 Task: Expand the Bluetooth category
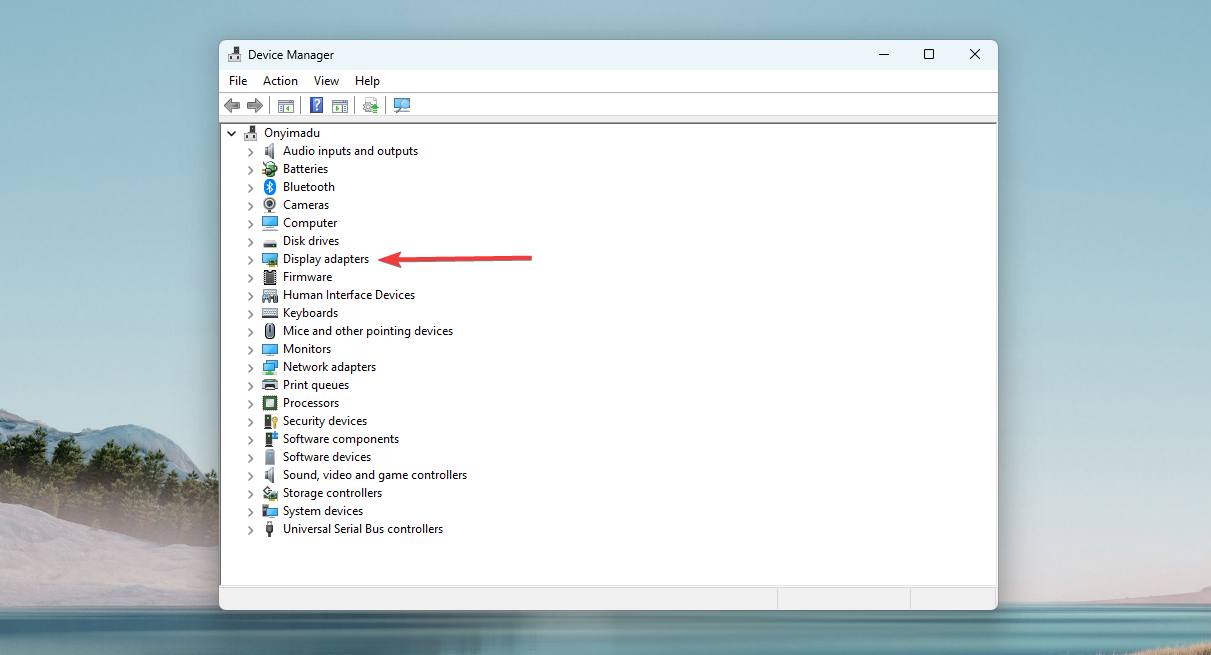pyautogui.click(x=250, y=187)
